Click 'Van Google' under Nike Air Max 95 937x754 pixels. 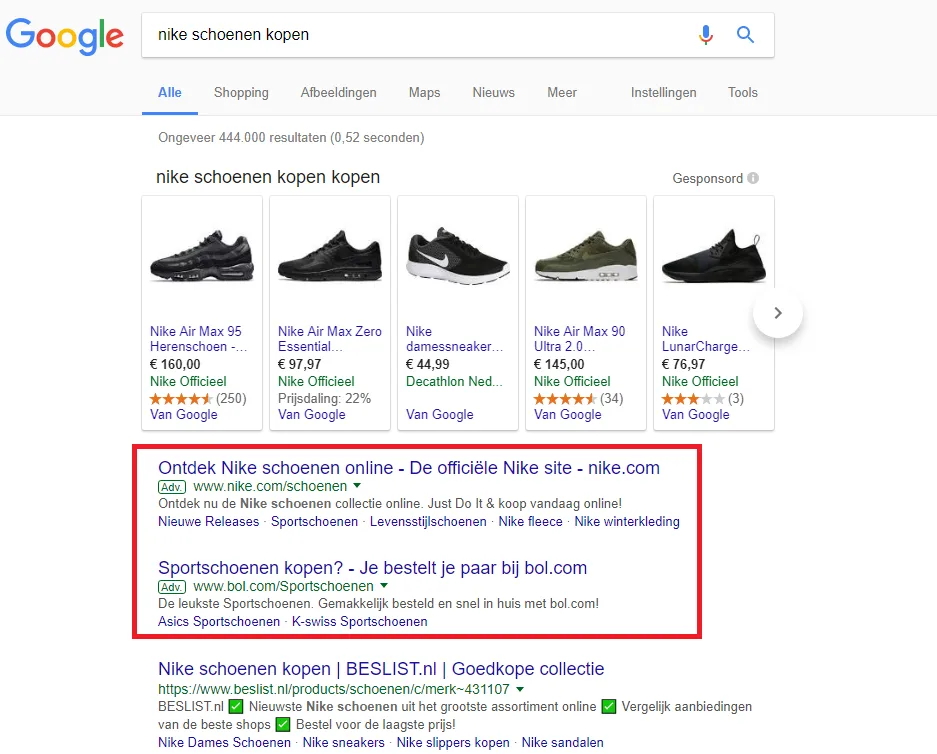pos(183,415)
